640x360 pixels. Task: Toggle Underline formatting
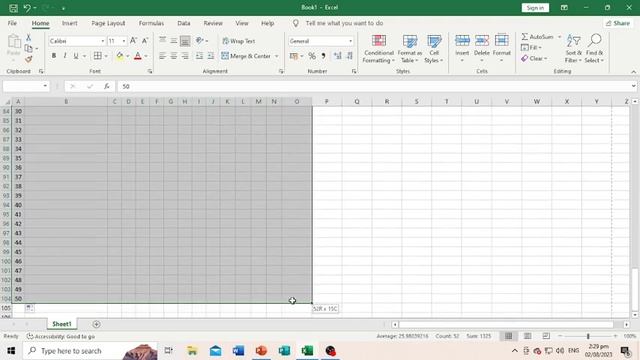pyautogui.click(x=76, y=56)
